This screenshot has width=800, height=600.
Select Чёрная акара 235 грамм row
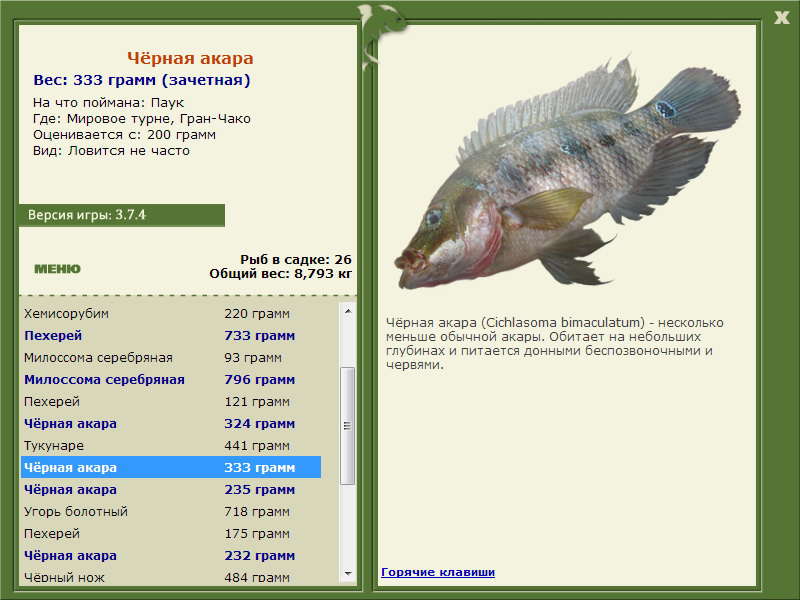171,489
